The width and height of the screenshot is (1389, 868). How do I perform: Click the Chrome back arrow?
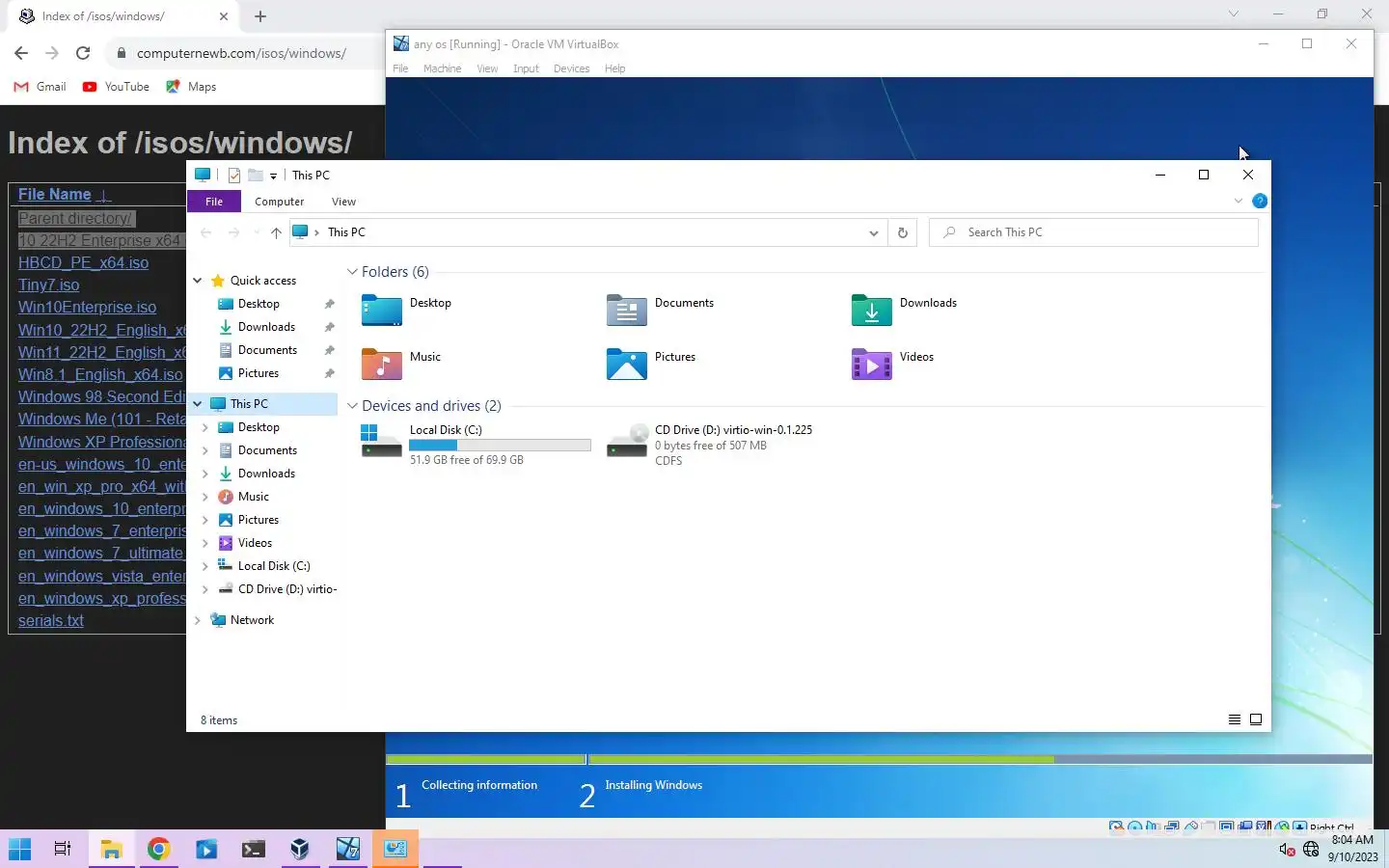point(21,53)
